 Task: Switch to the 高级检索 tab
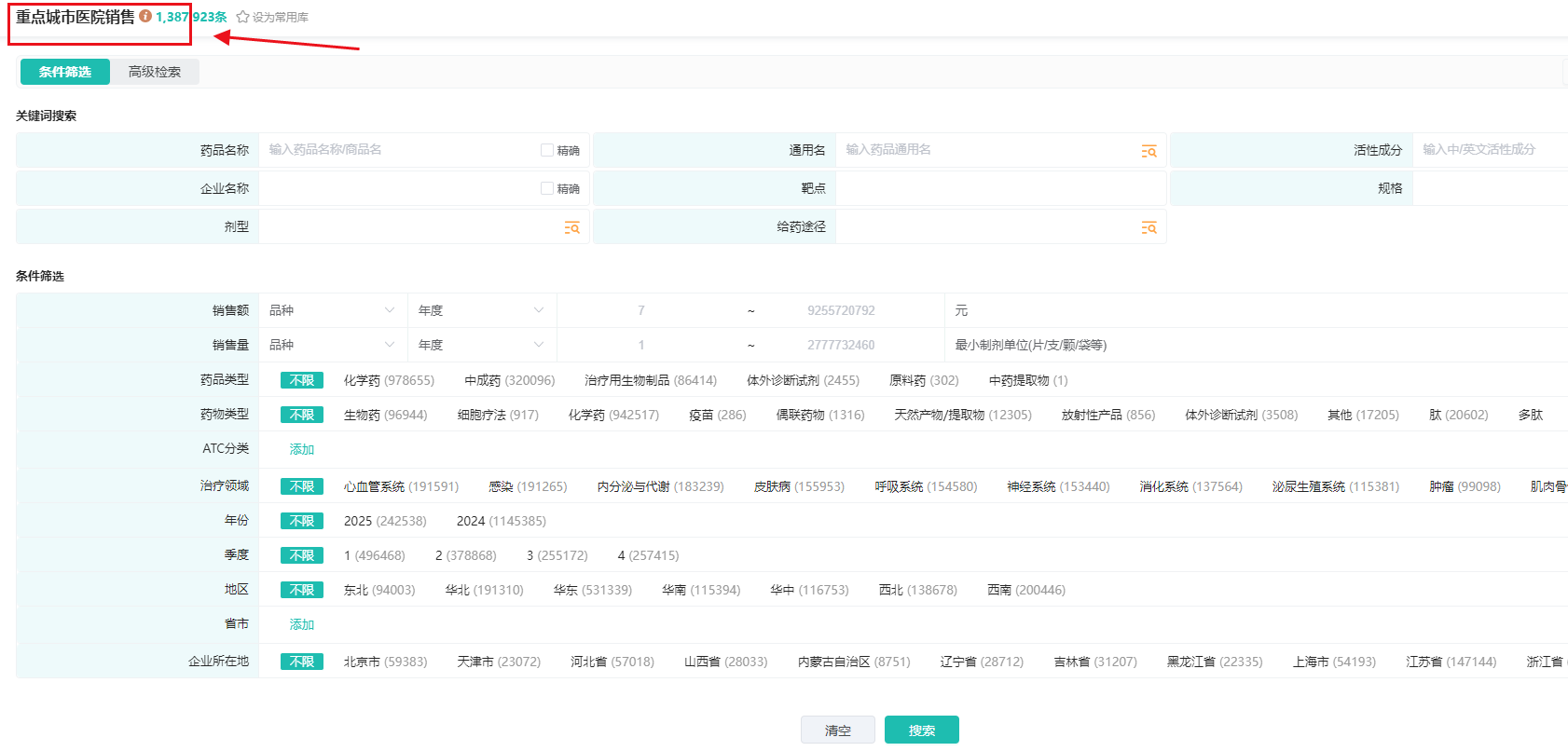(155, 72)
